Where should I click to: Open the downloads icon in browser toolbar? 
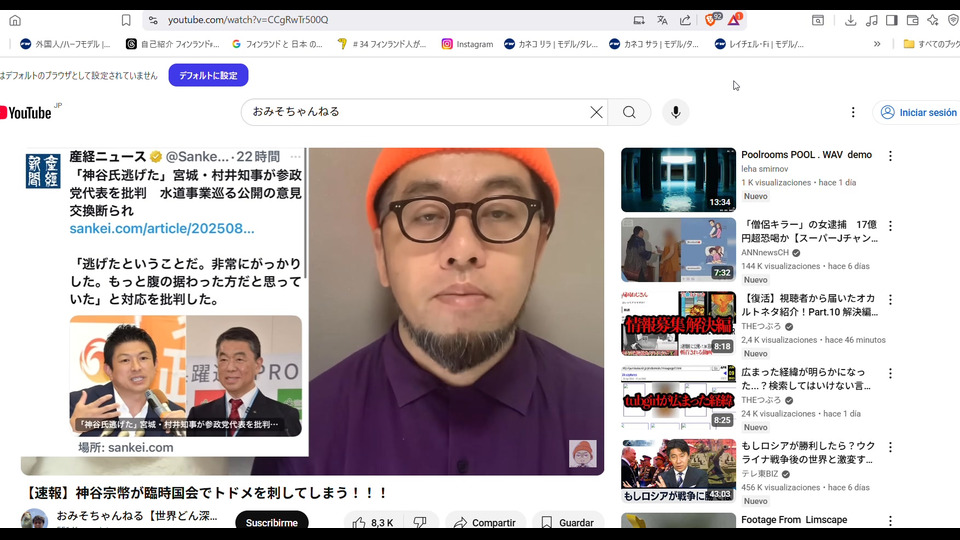pos(850,20)
